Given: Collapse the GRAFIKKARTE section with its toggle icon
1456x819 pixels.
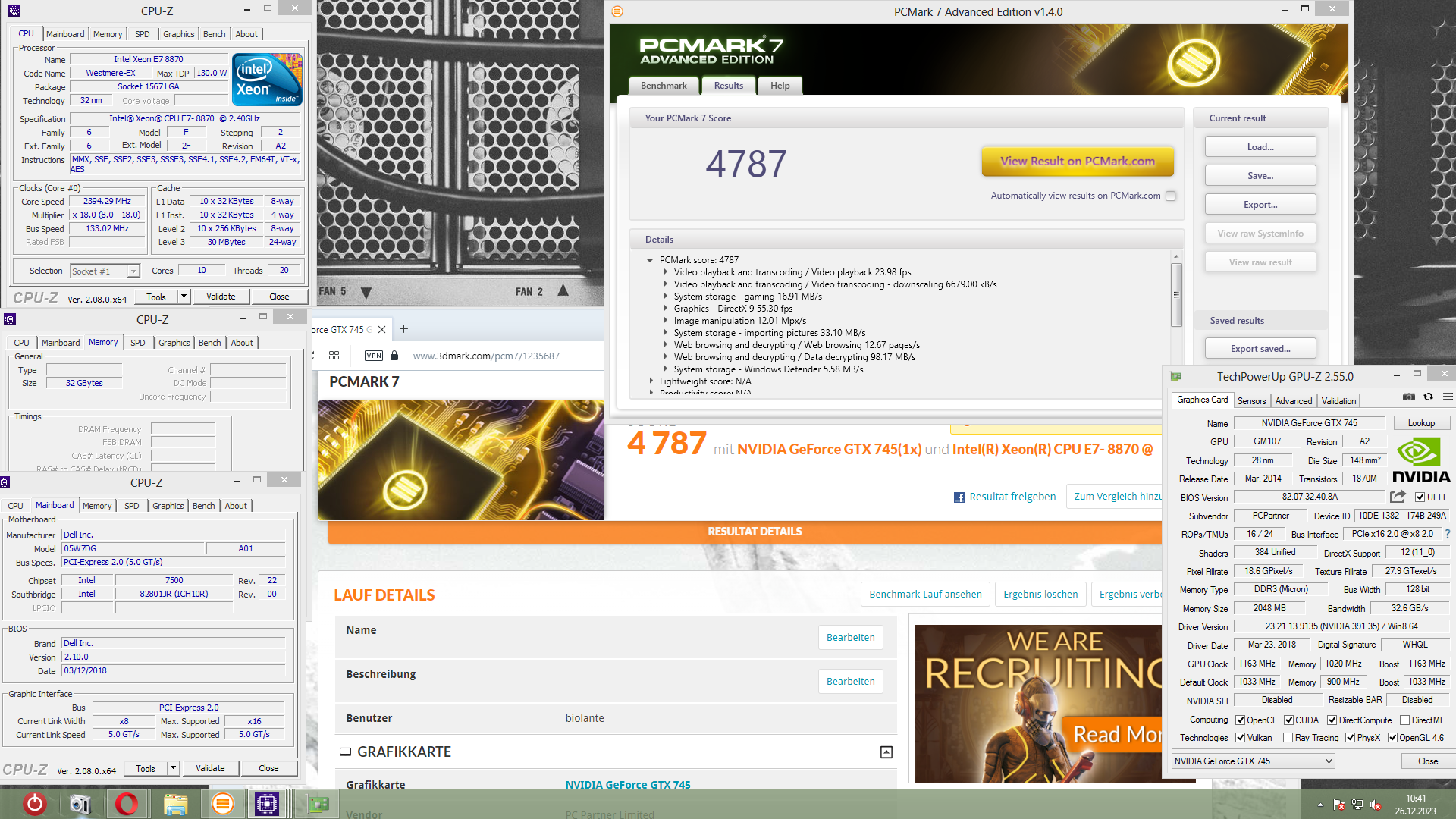Looking at the screenshot, I should [x=886, y=752].
